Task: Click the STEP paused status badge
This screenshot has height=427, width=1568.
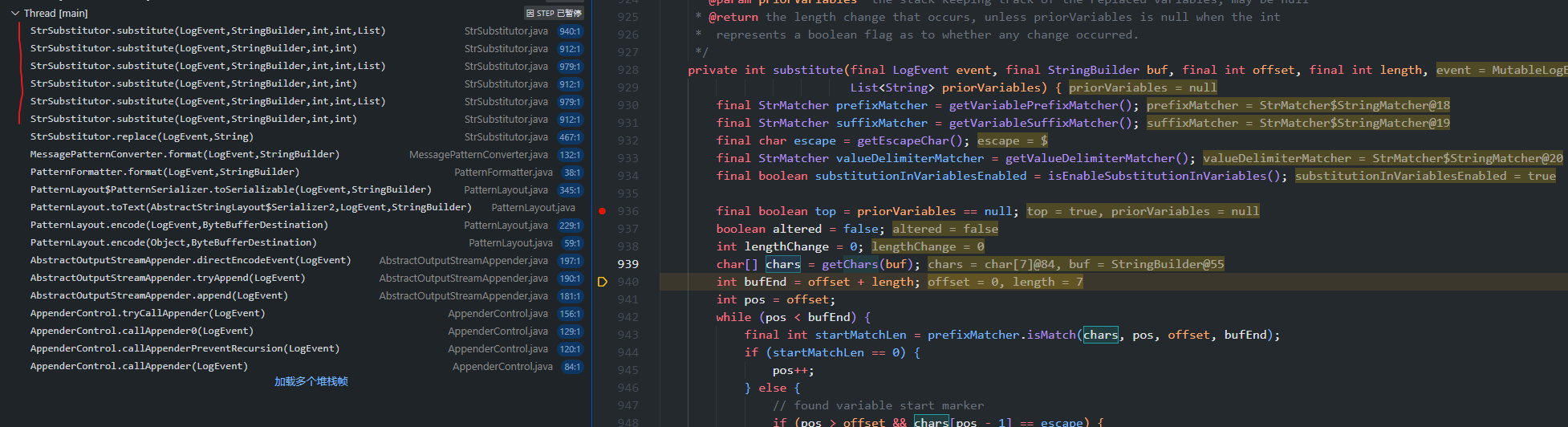Action: (x=554, y=14)
